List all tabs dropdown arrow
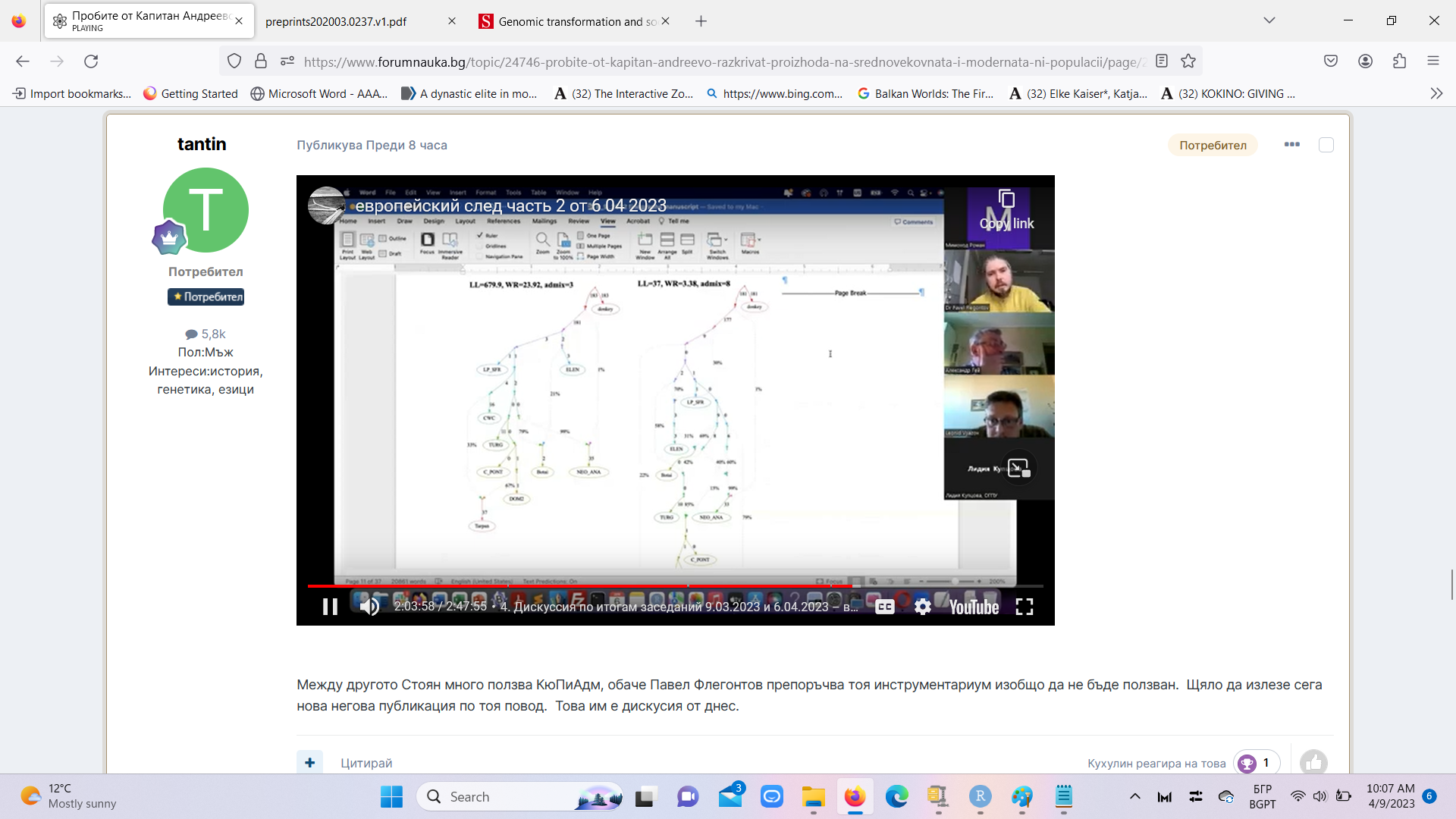1456x819 pixels. coord(1269,20)
